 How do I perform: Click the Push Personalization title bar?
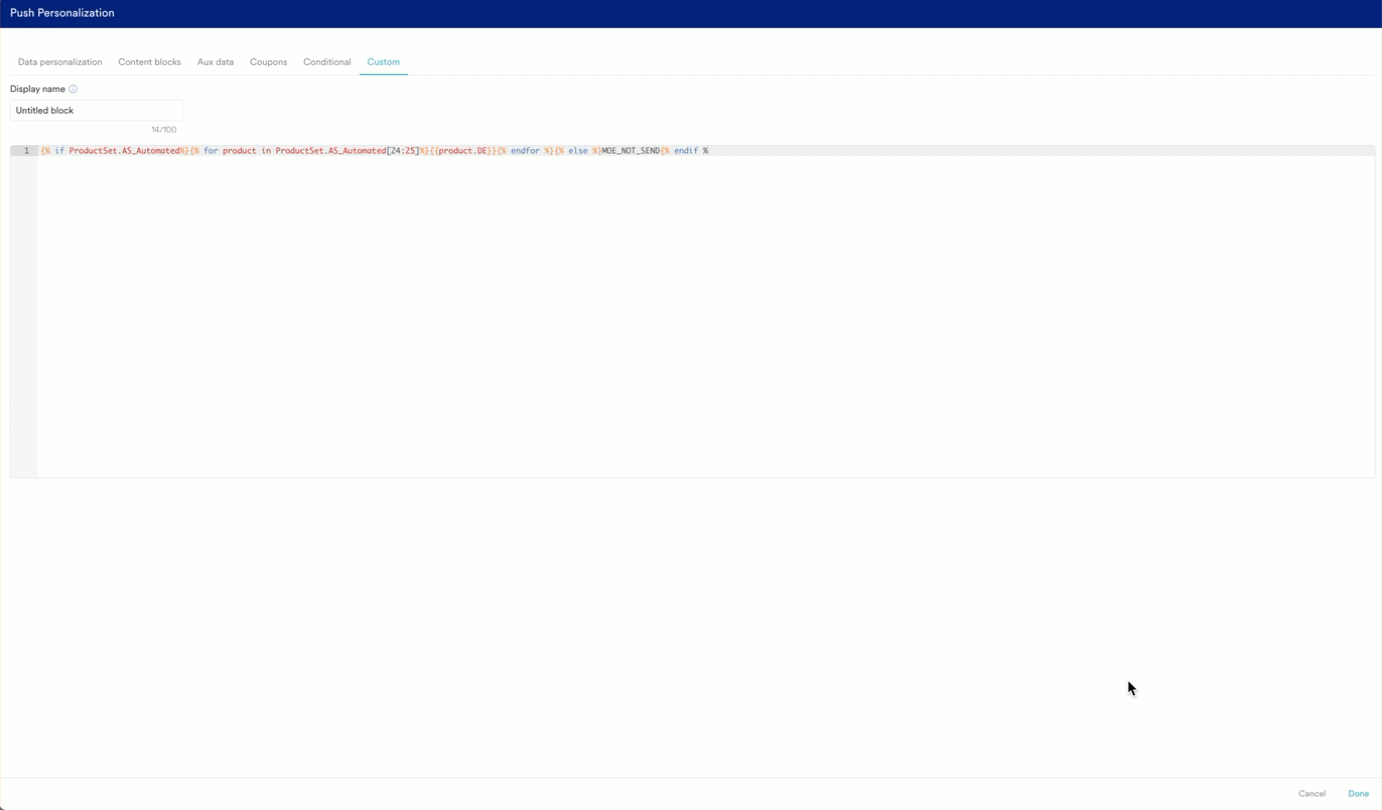coord(62,12)
